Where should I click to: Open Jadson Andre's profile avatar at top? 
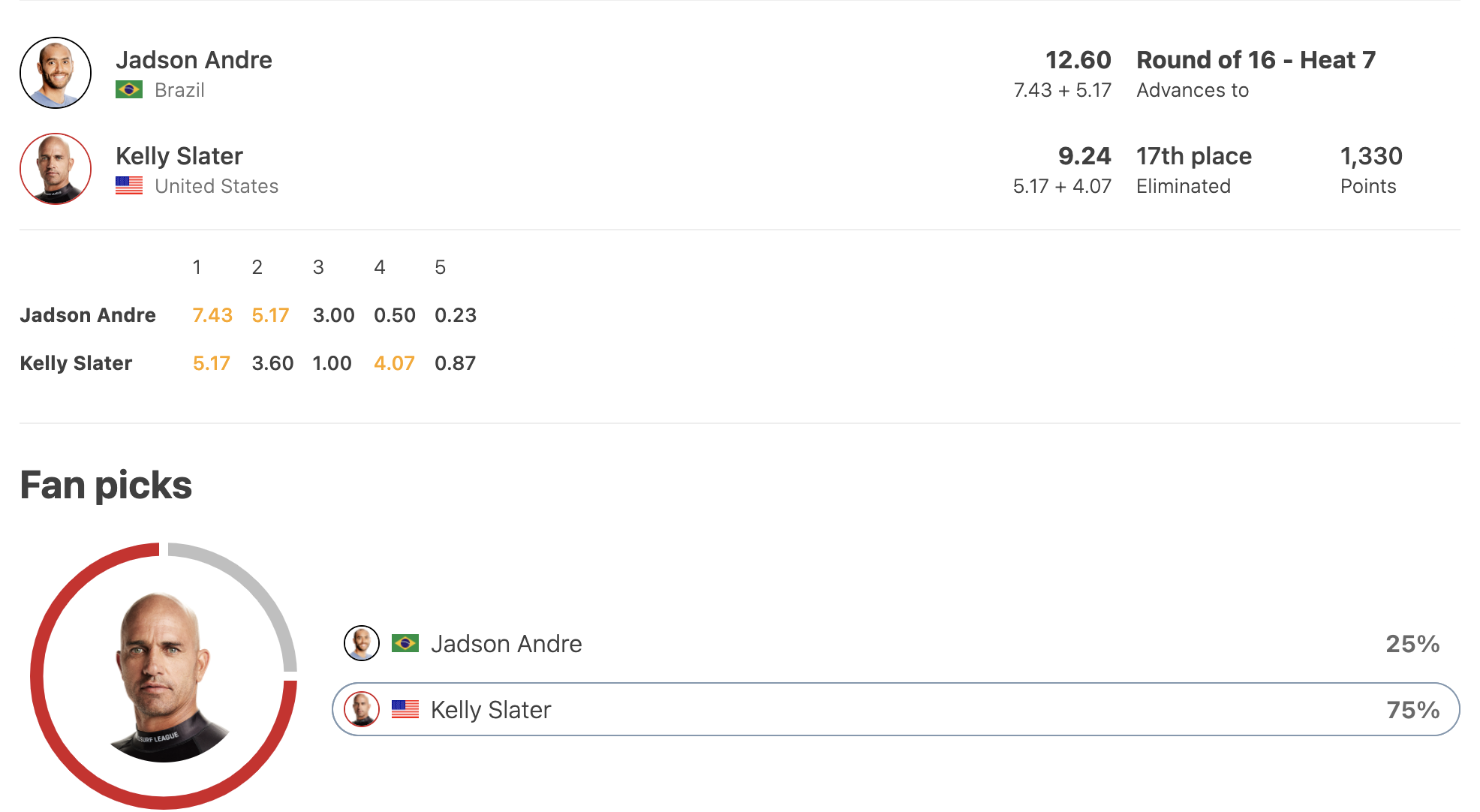pyautogui.click(x=56, y=73)
